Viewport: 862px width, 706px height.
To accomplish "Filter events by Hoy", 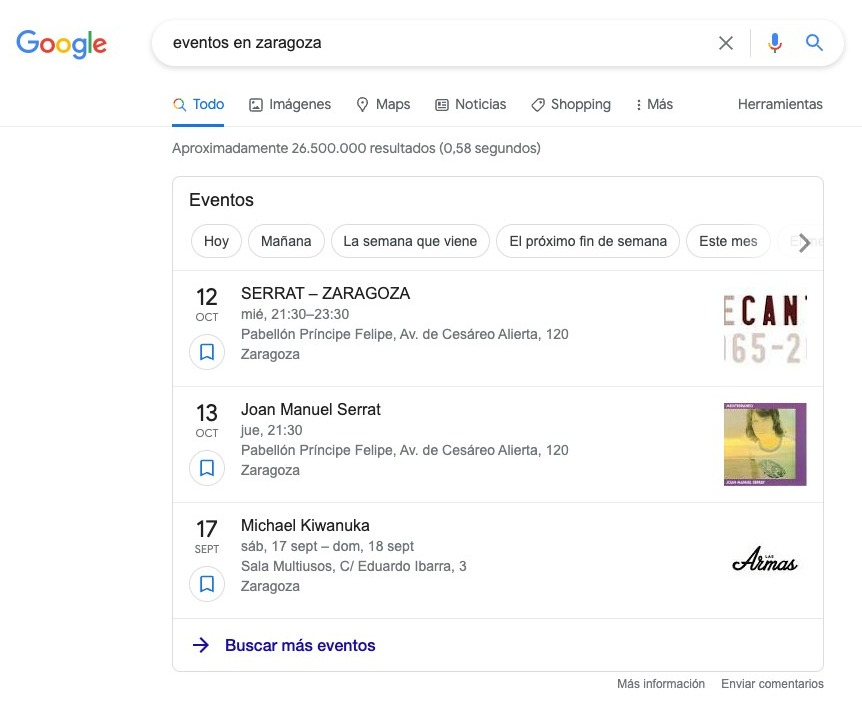I will coord(216,241).
